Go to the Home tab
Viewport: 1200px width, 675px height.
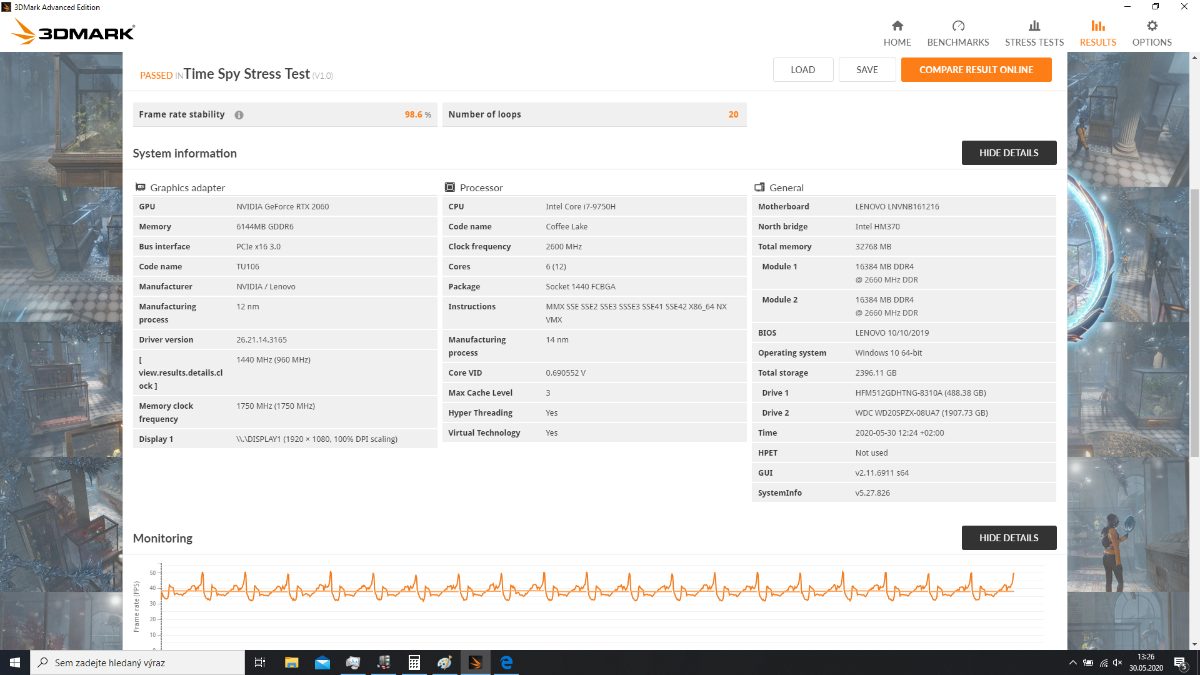click(897, 33)
